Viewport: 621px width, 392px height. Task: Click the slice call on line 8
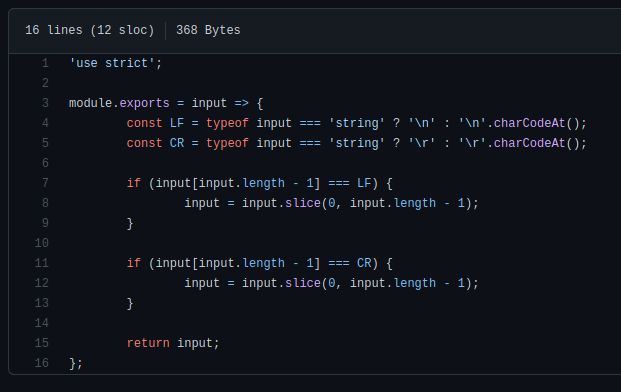(303, 203)
